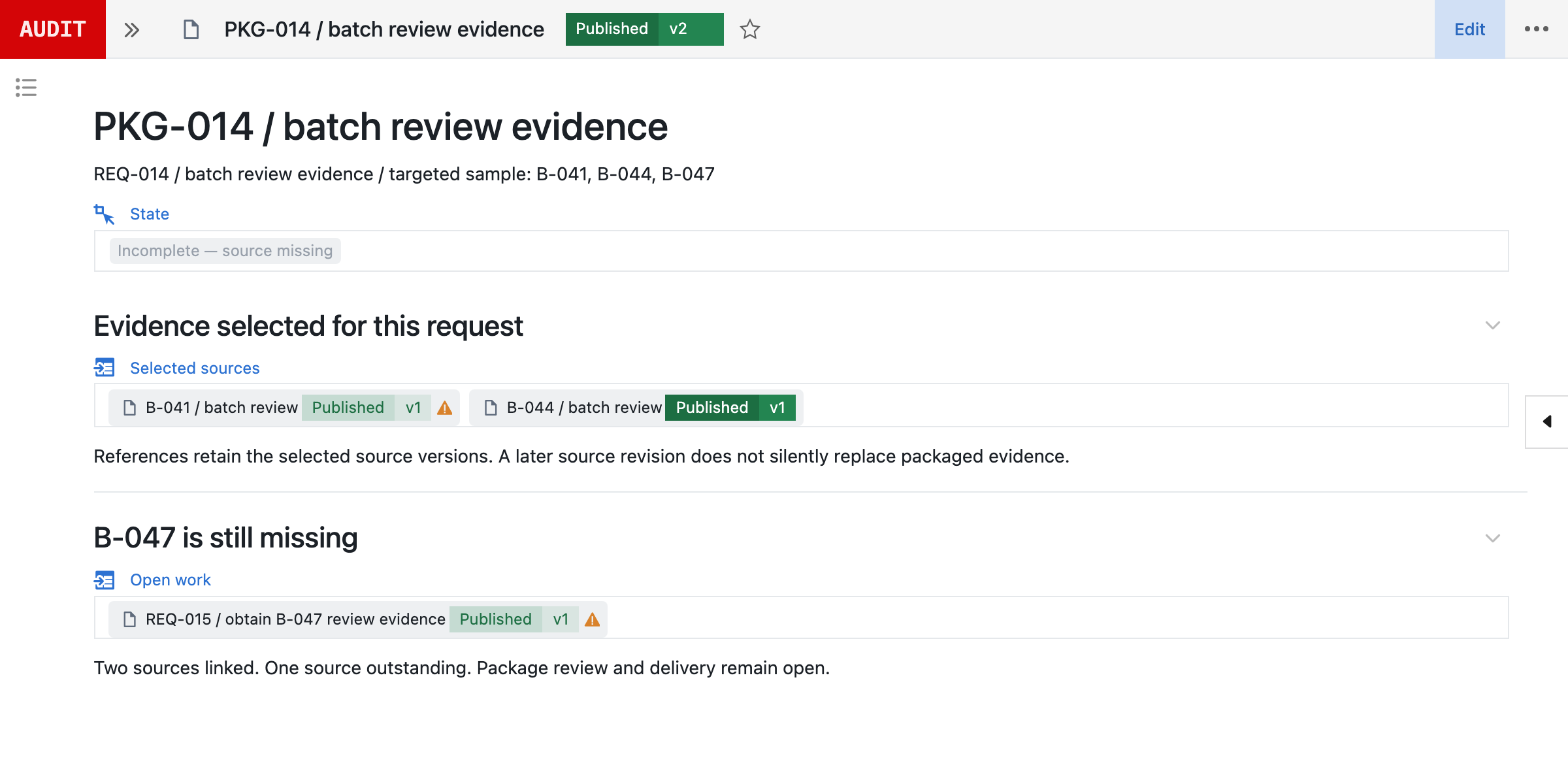
Task: Click the warning triangle on B-041 reference
Action: pos(445,408)
